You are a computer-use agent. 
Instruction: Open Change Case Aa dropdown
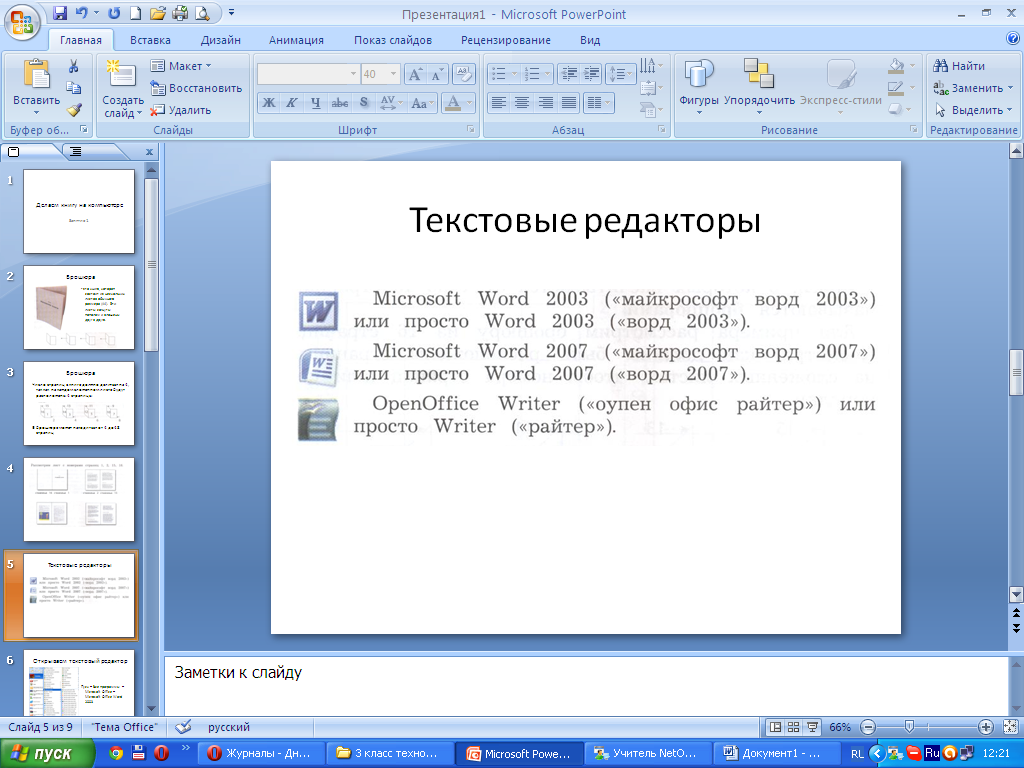click(423, 103)
